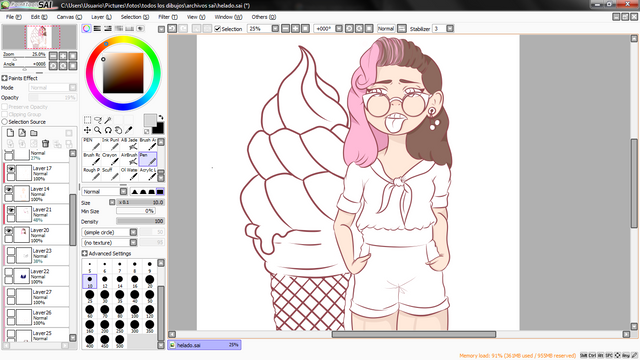Choose the Crayon brush preset
This screenshot has height=360, width=640.
coord(110,160)
